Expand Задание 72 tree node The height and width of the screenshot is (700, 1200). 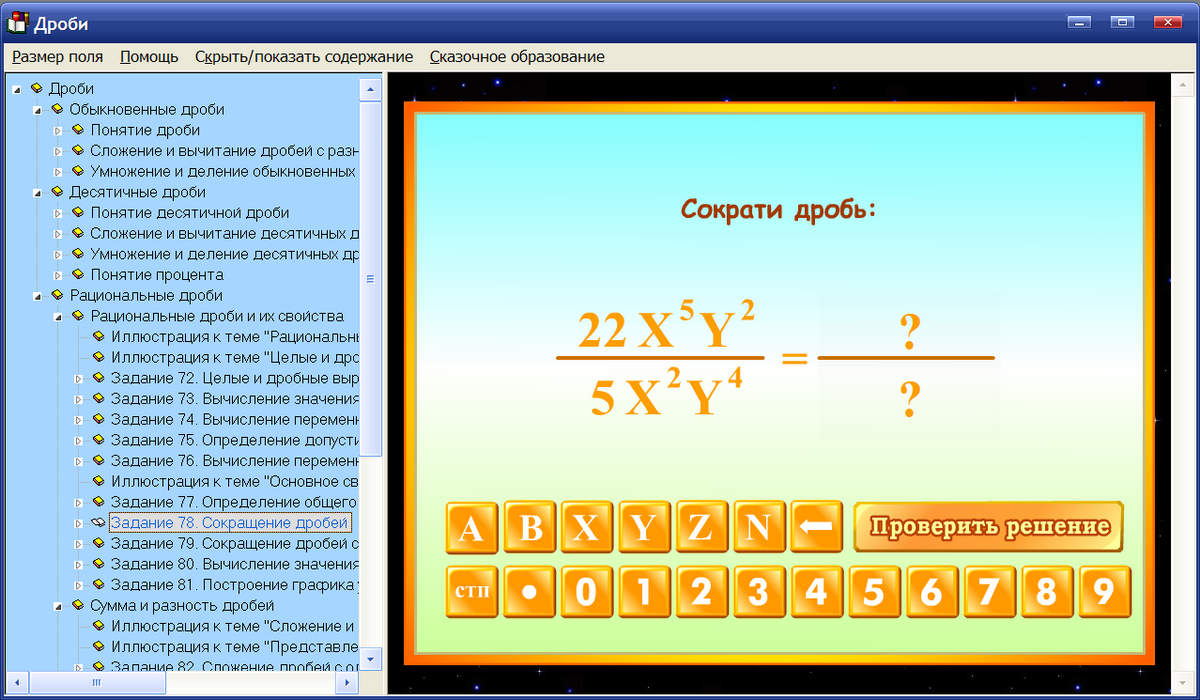79,378
